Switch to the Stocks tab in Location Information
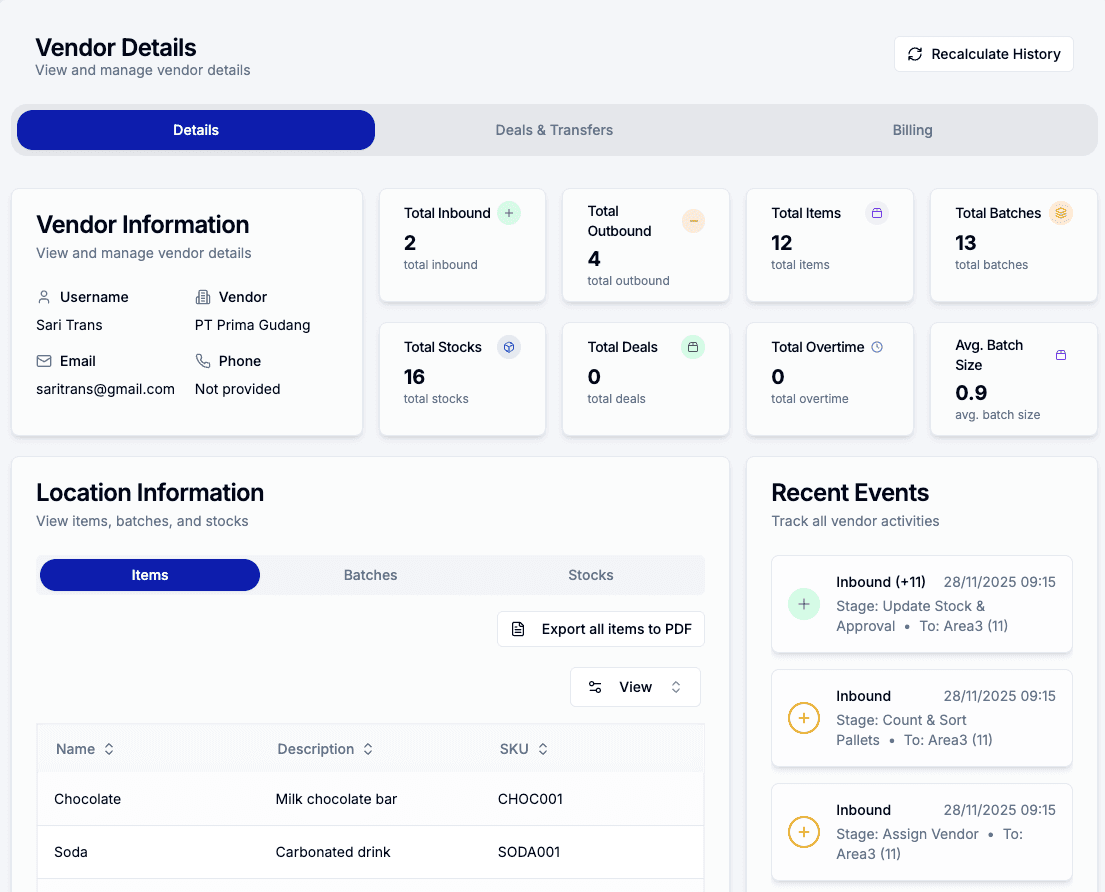 tap(590, 575)
